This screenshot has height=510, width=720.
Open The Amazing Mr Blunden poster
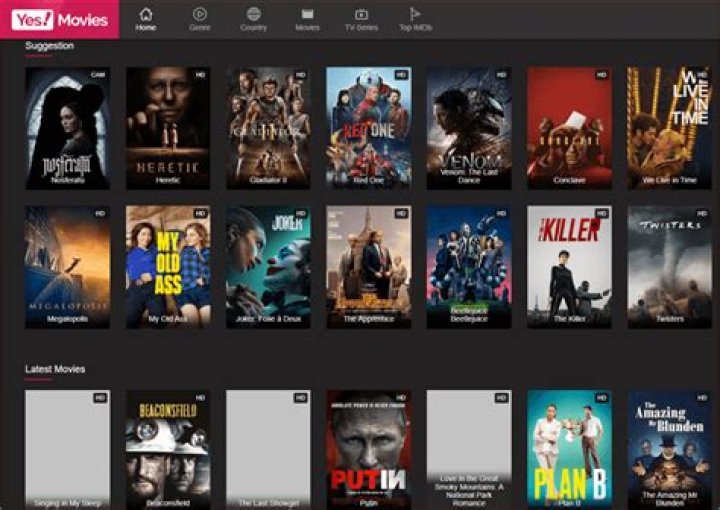click(x=669, y=449)
